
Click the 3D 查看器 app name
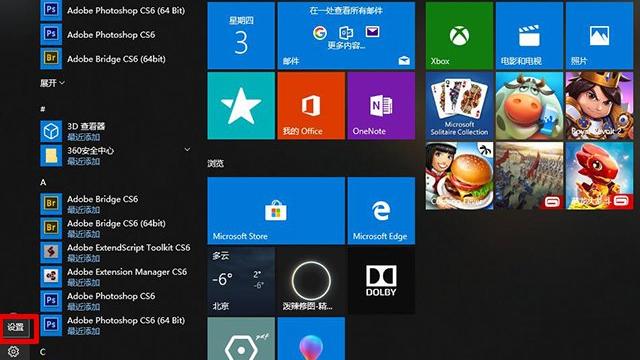[86, 126]
